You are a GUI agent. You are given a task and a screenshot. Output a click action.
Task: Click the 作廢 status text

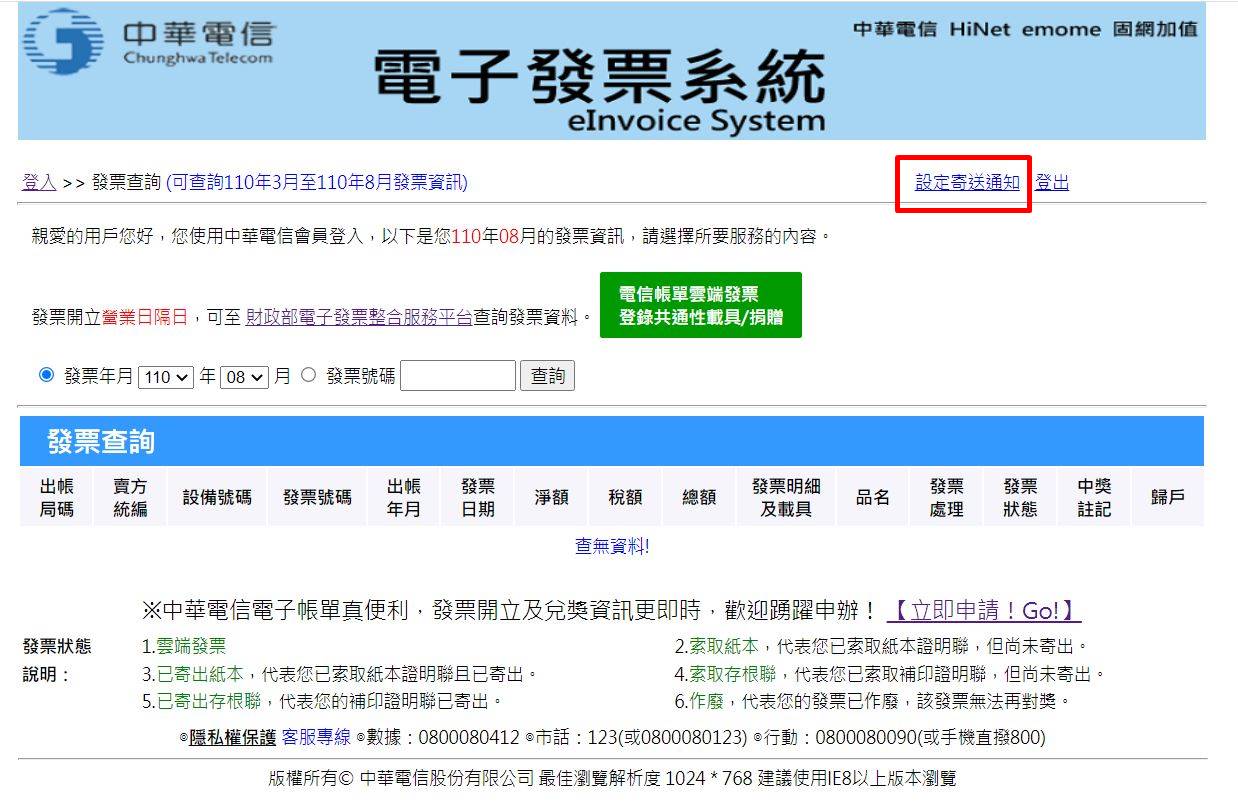tap(706, 701)
